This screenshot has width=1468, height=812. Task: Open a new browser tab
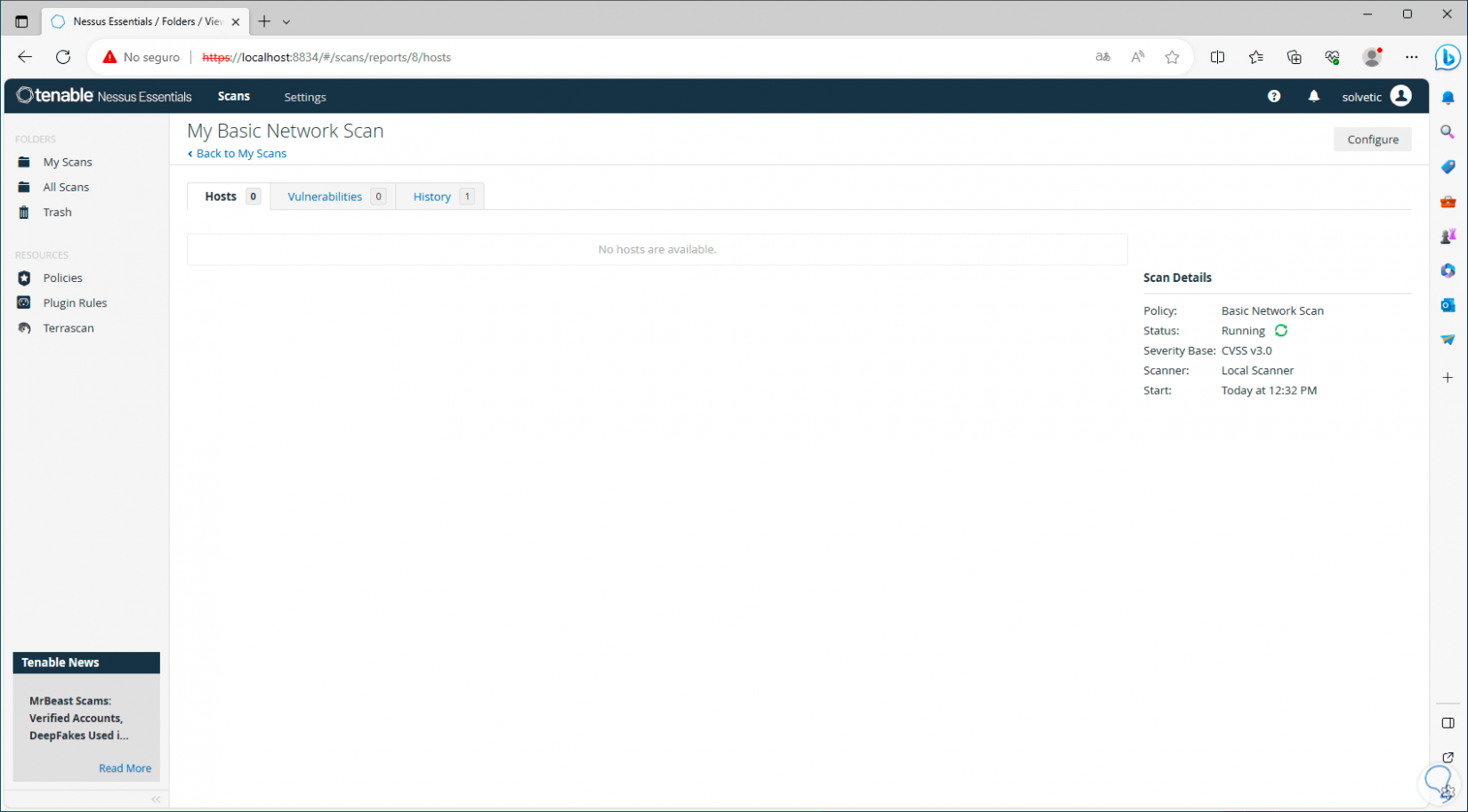(264, 21)
